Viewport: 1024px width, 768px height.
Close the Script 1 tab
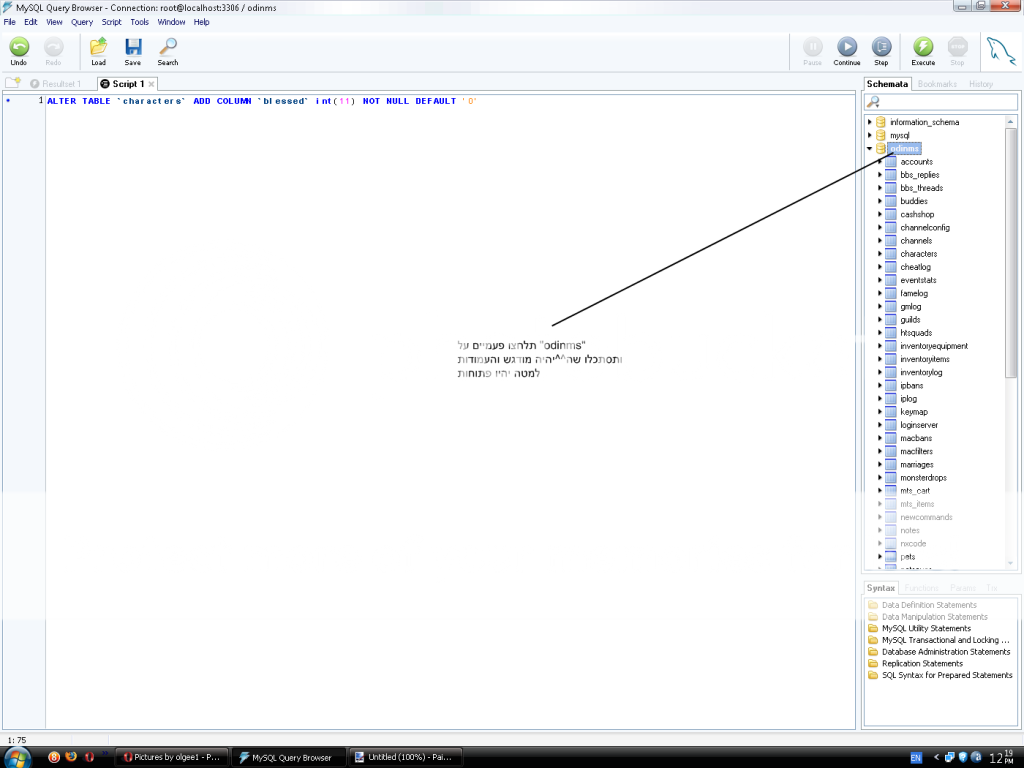pyautogui.click(x=152, y=84)
